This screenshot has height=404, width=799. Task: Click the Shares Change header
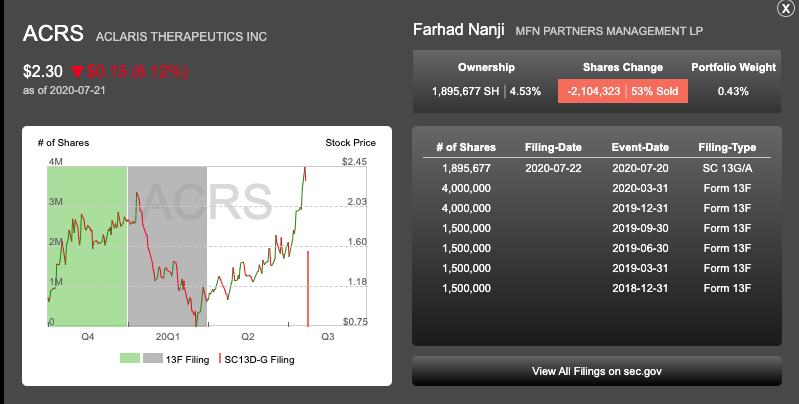[x=623, y=67]
